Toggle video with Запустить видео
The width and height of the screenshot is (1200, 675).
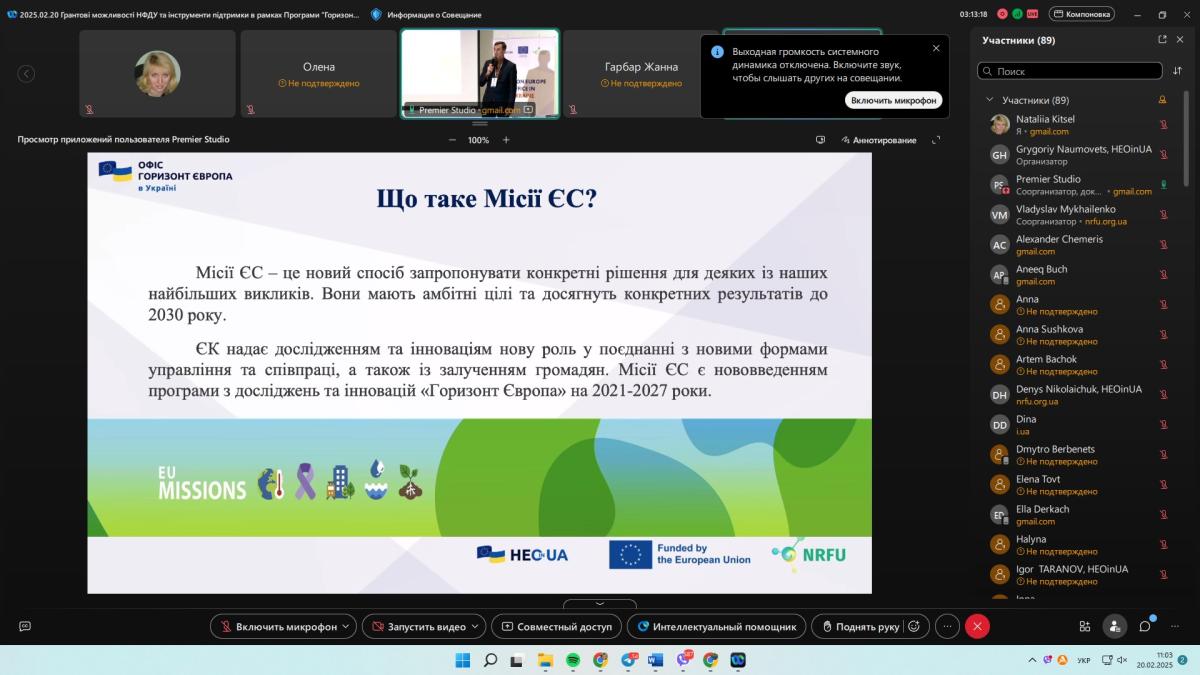pyautogui.click(x=417, y=626)
